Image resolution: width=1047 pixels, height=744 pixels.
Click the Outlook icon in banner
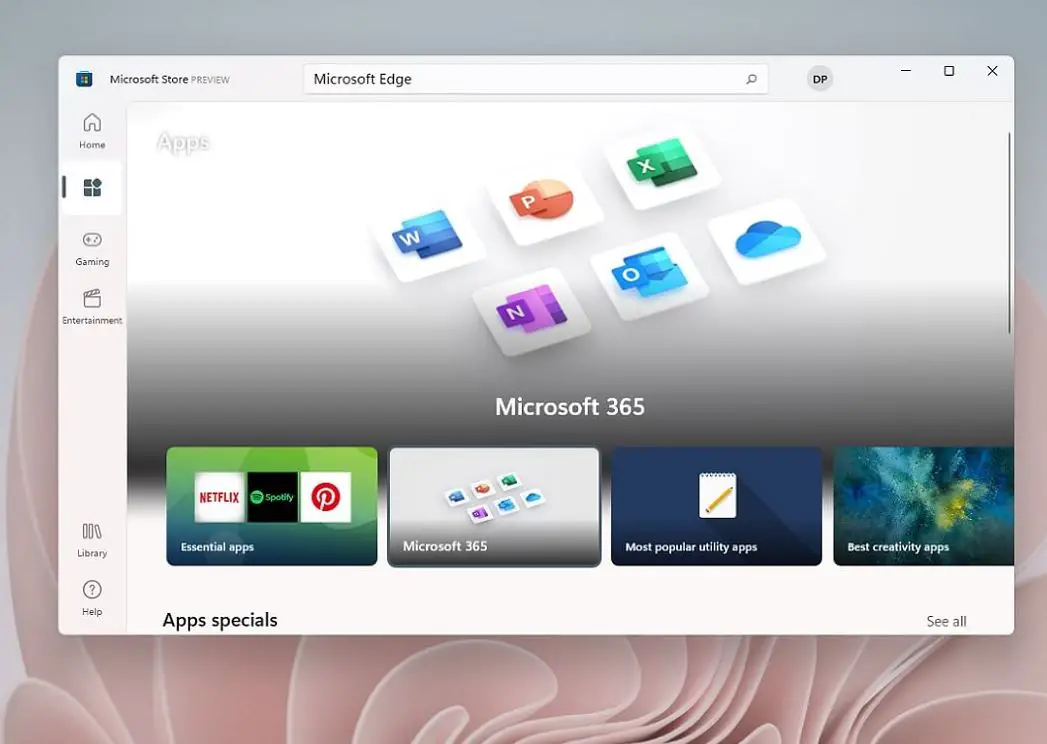[649, 272]
